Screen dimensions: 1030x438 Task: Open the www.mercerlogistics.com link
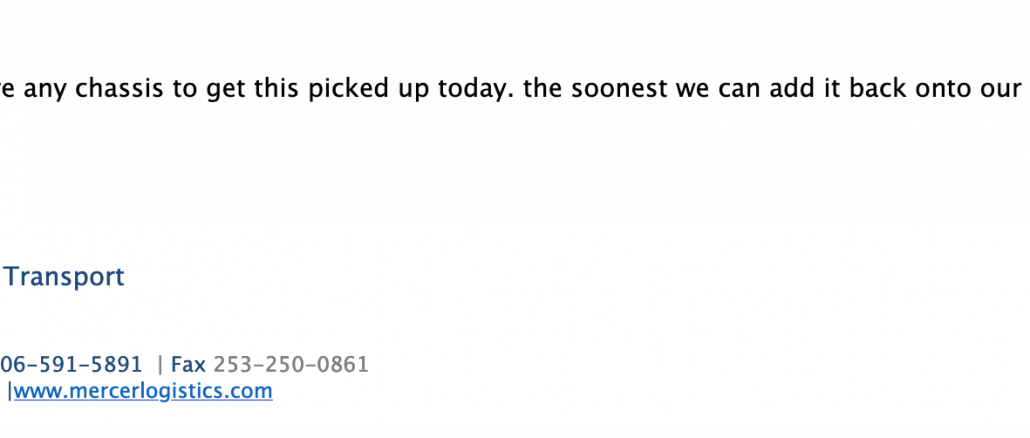(143, 391)
